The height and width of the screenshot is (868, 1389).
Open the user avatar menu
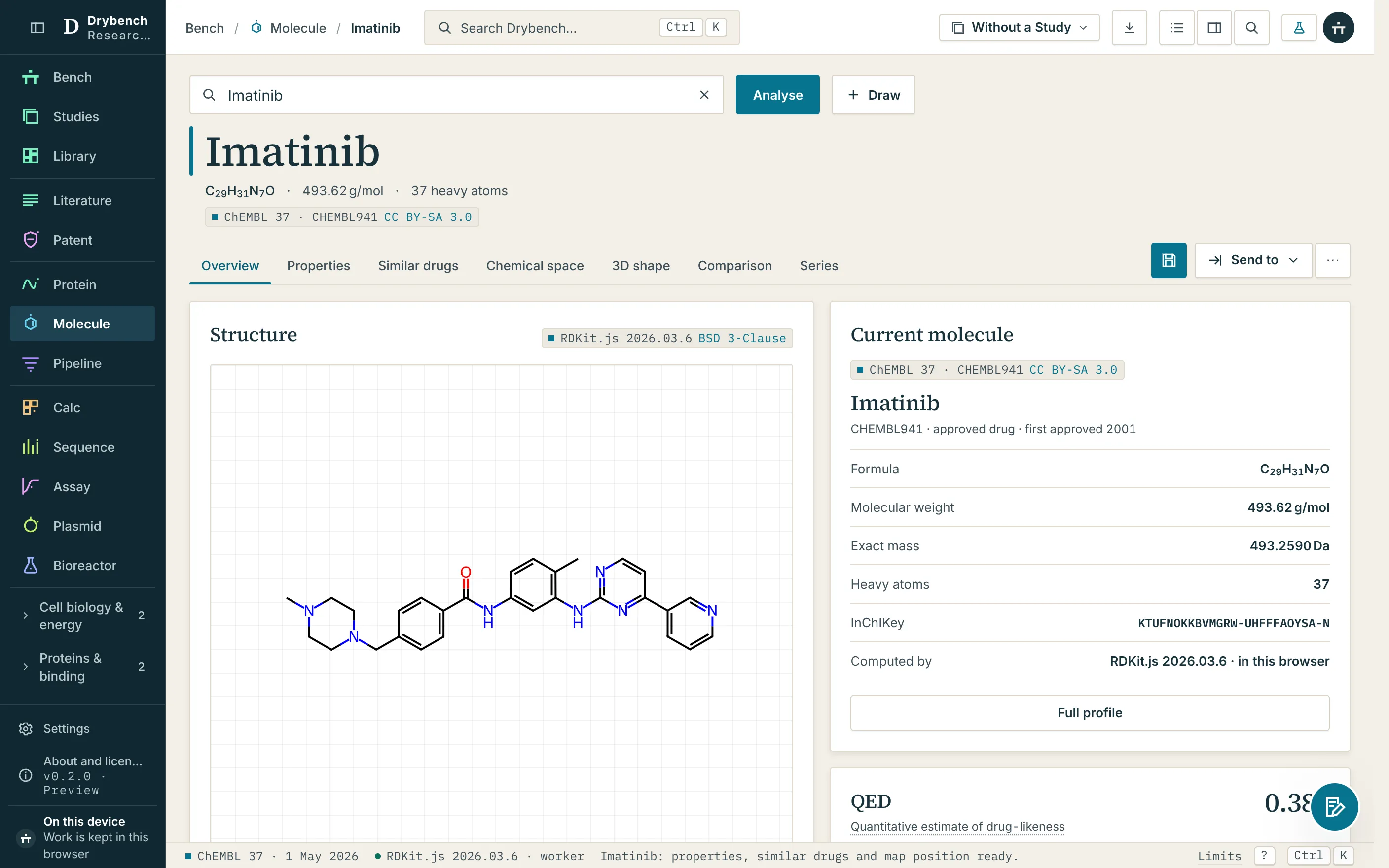click(x=1339, y=28)
